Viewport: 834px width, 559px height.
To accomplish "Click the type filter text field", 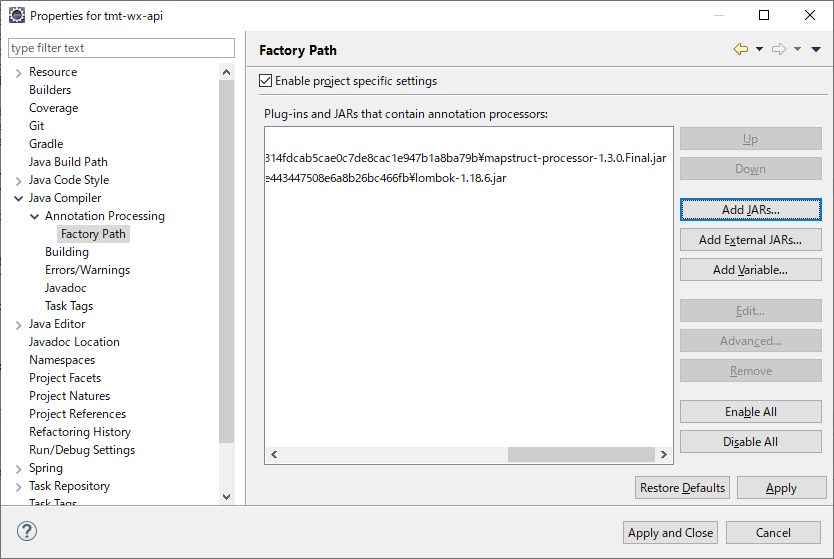I will click(x=120, y=48).
